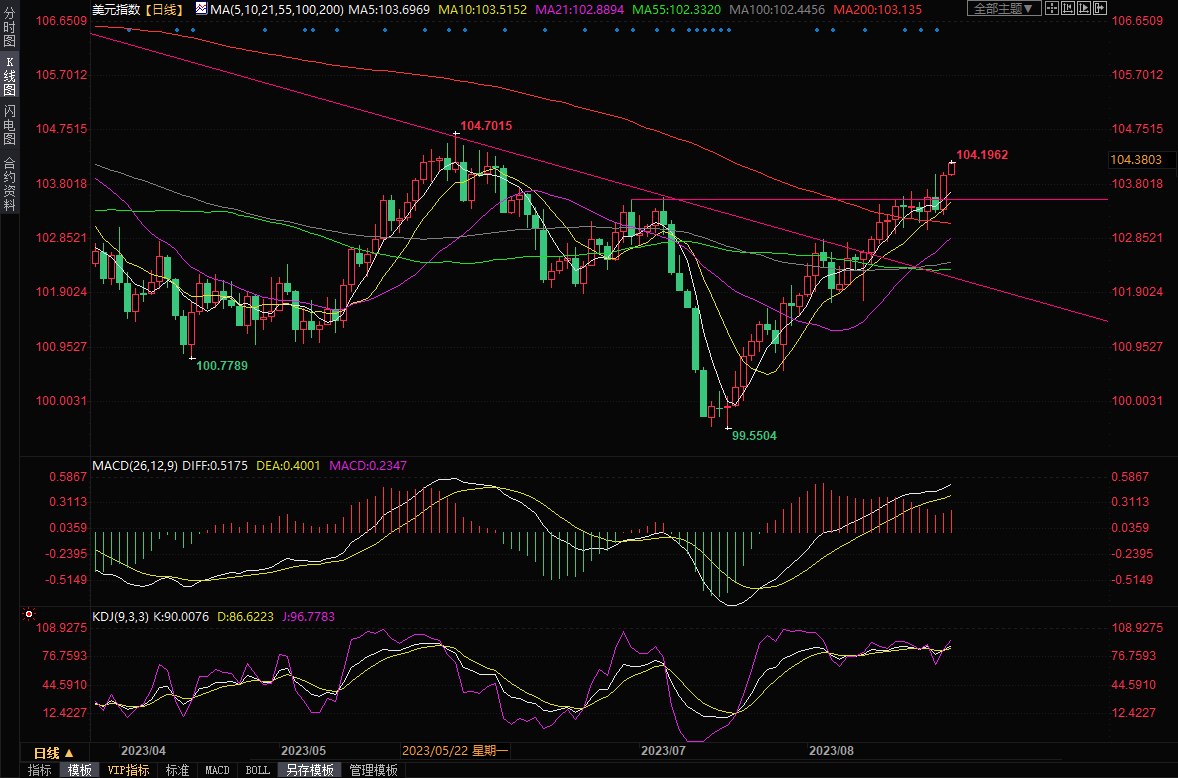Open the VIP指标 tab

point(128,770)
